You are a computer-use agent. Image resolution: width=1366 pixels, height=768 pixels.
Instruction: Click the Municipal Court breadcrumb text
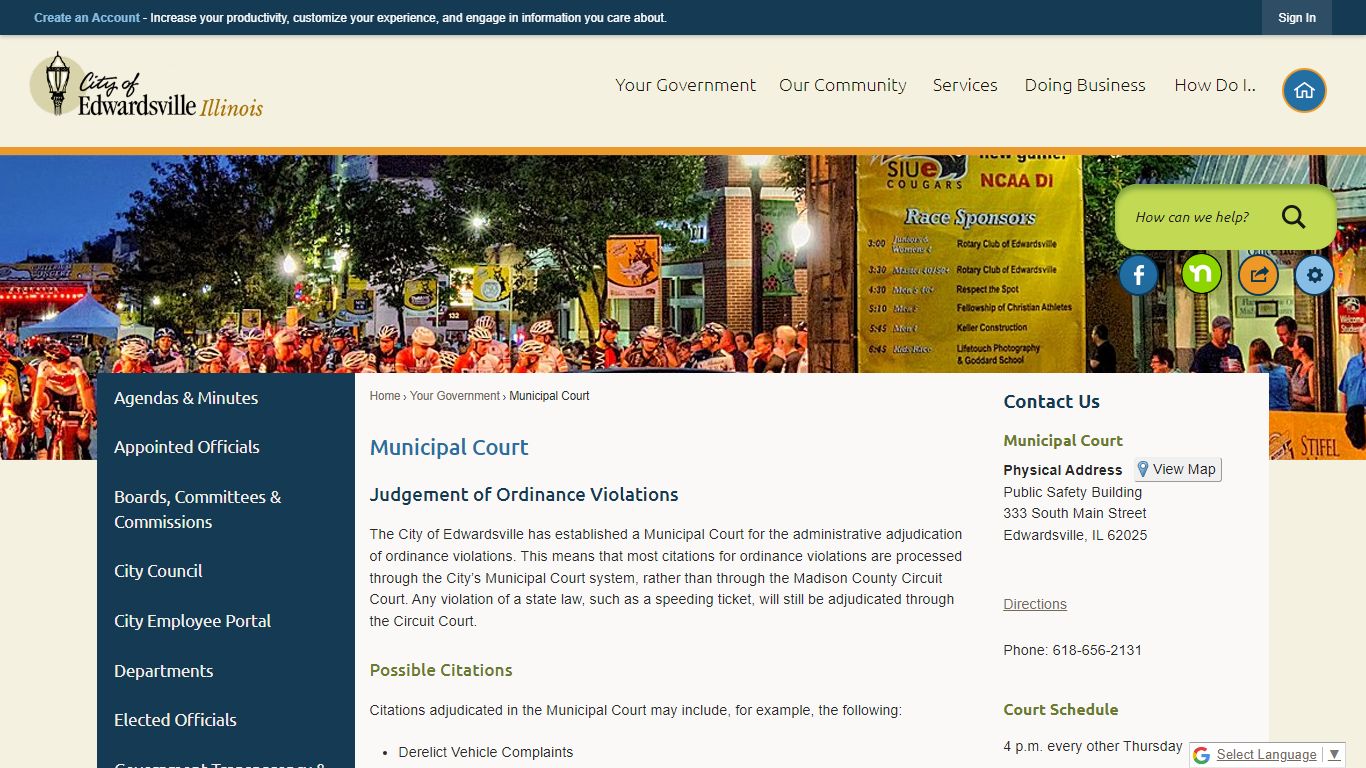(549, 396)
